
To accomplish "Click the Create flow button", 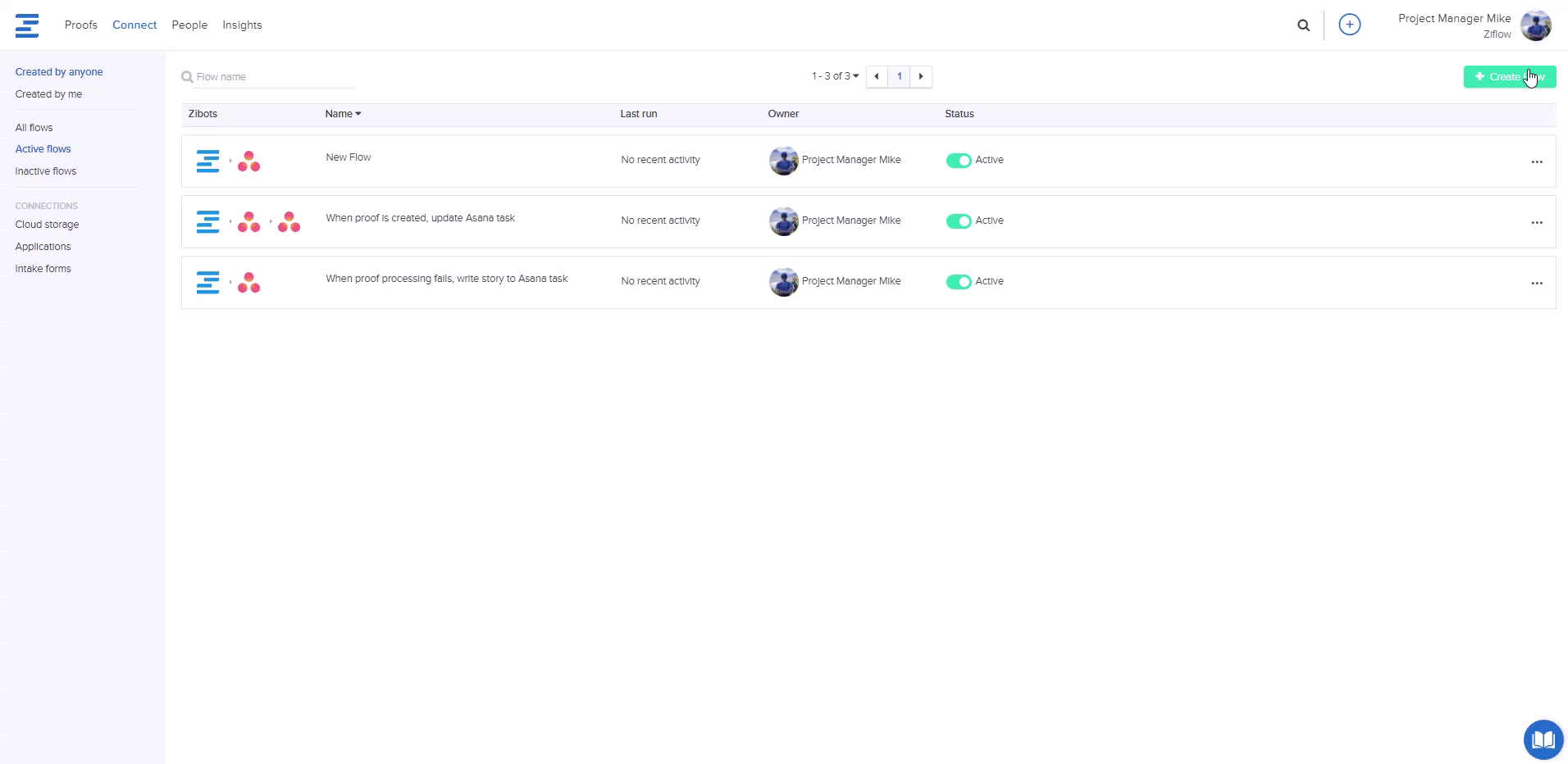I will tap(1509, 77).
